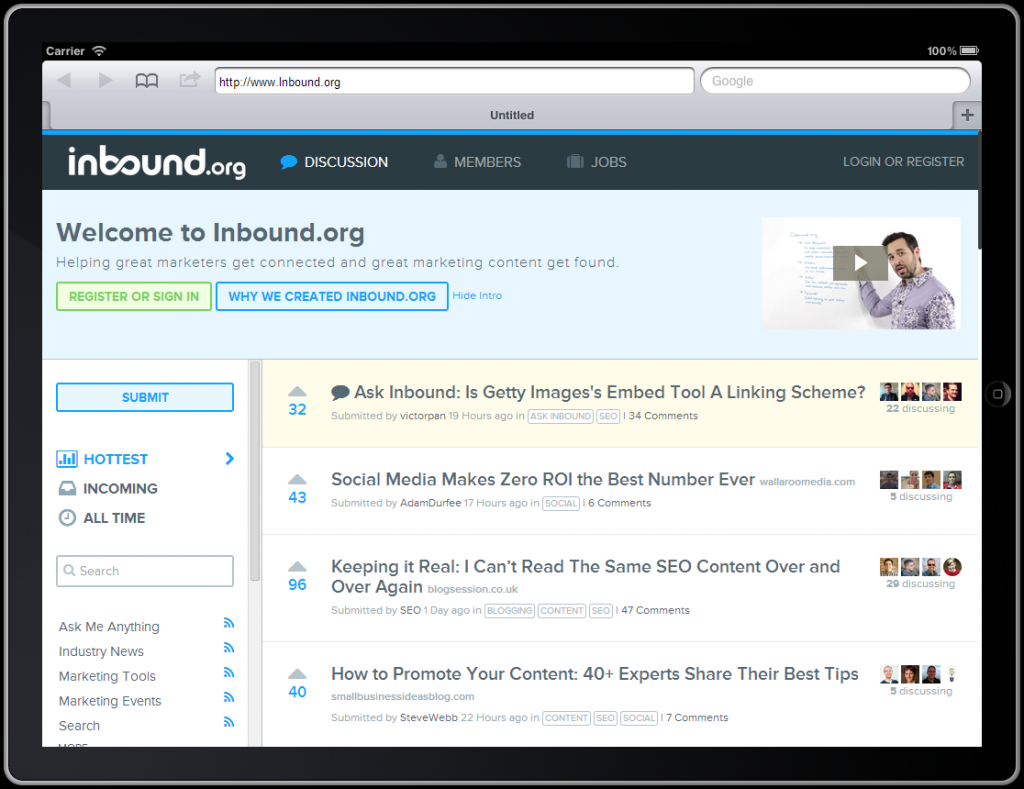
Task: Click the sidebar Search input box
Action: tap(145, 571)
